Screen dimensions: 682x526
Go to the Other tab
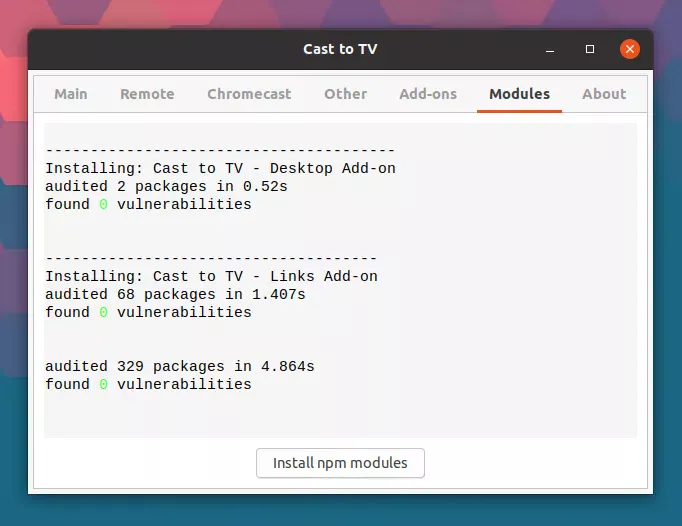[x=345, y=94]
